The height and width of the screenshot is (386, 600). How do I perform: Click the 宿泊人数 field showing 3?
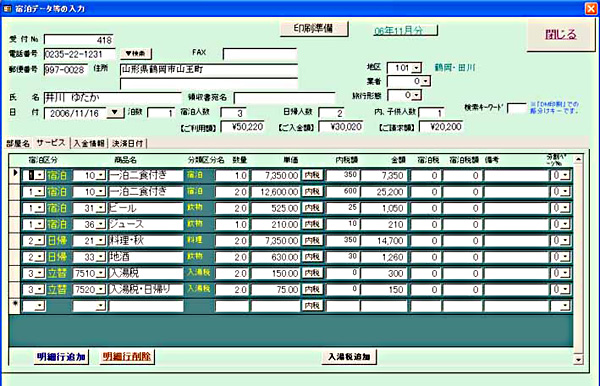(233, 113)
